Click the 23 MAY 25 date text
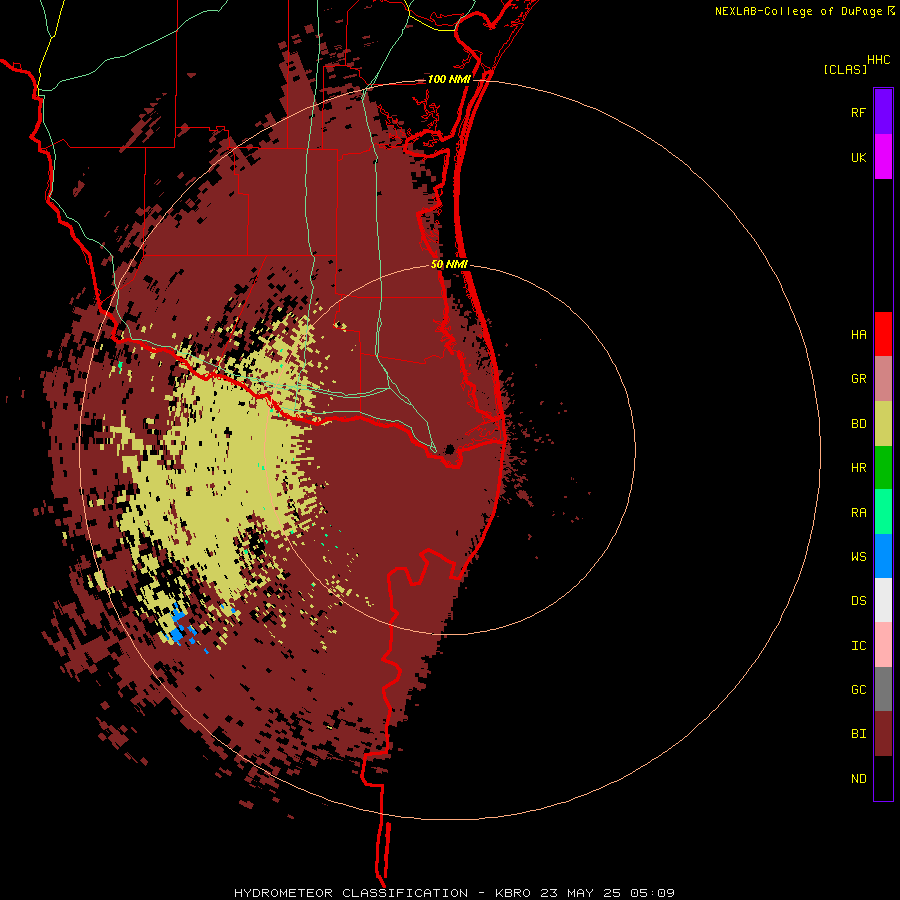The image size is (900, 900). coord(579,893)
